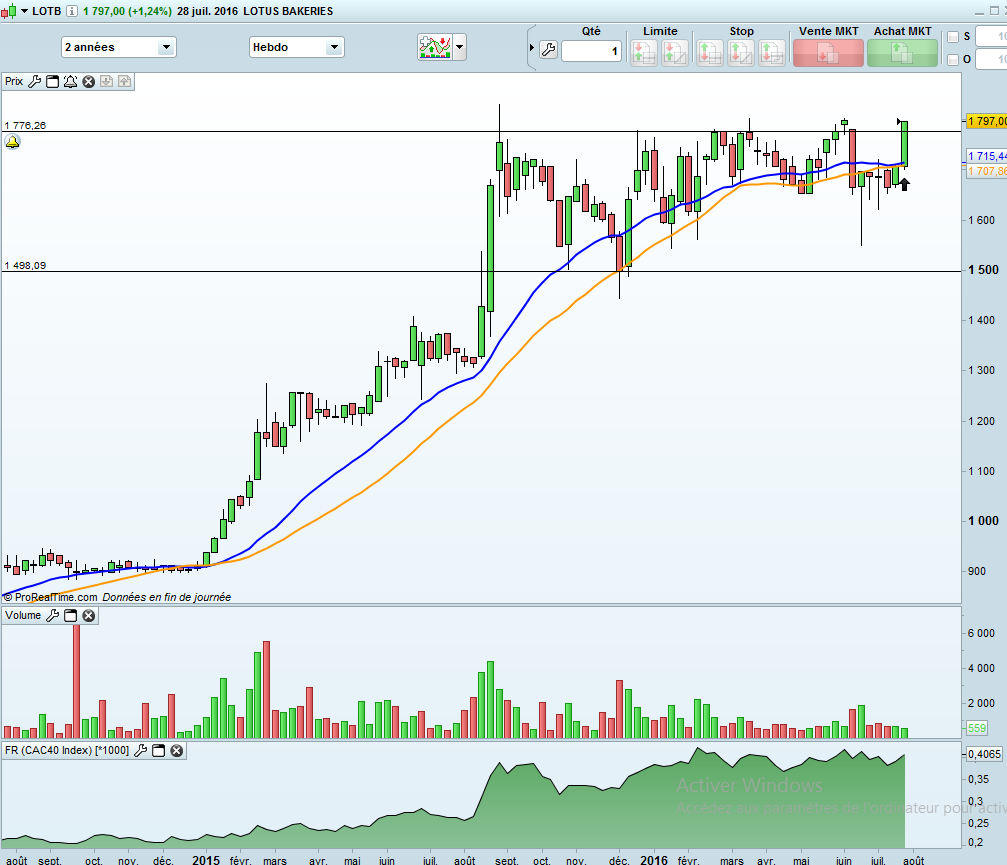Close the Volume panel
1007x865 pixels.
[x=89, y=616]
